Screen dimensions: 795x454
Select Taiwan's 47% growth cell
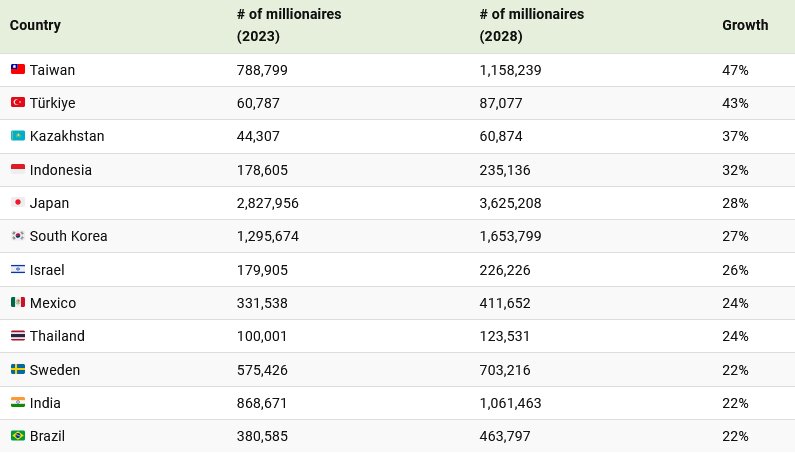click(735, 70)
